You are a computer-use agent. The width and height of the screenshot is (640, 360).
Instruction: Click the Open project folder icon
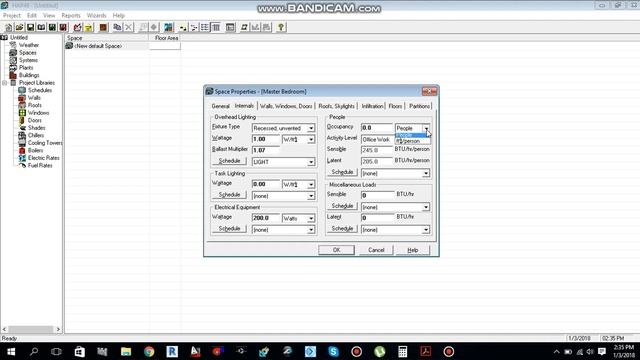19,27
